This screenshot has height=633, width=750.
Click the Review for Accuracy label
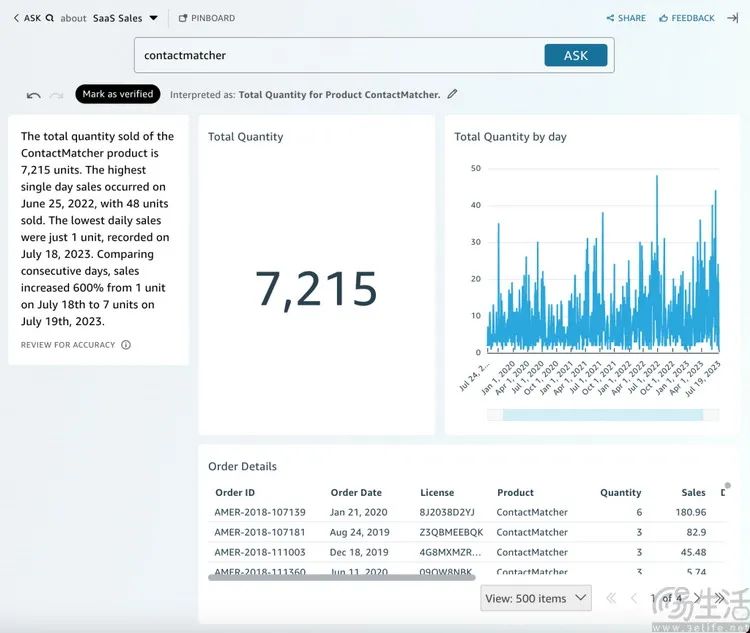point(68,345)
